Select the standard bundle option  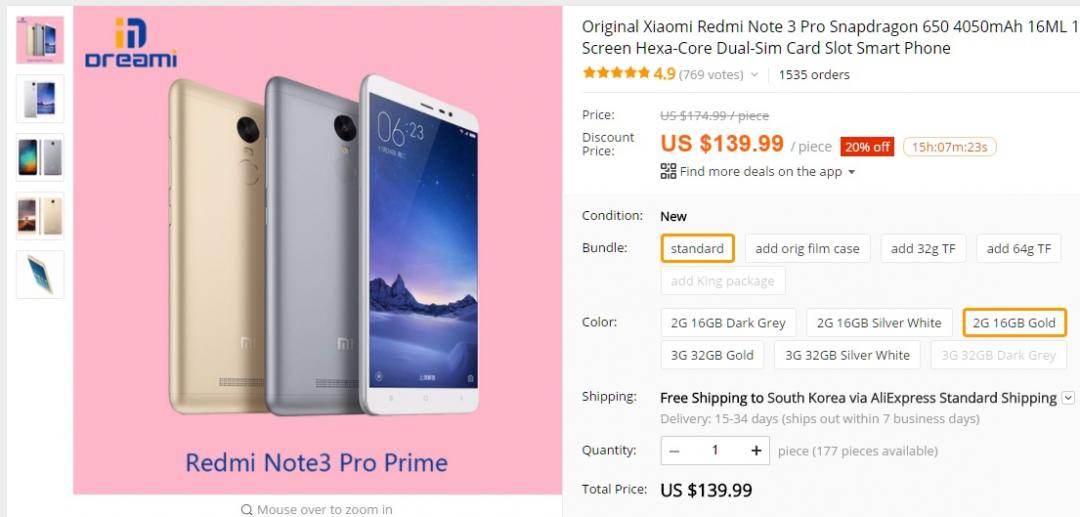pos(697,249)
